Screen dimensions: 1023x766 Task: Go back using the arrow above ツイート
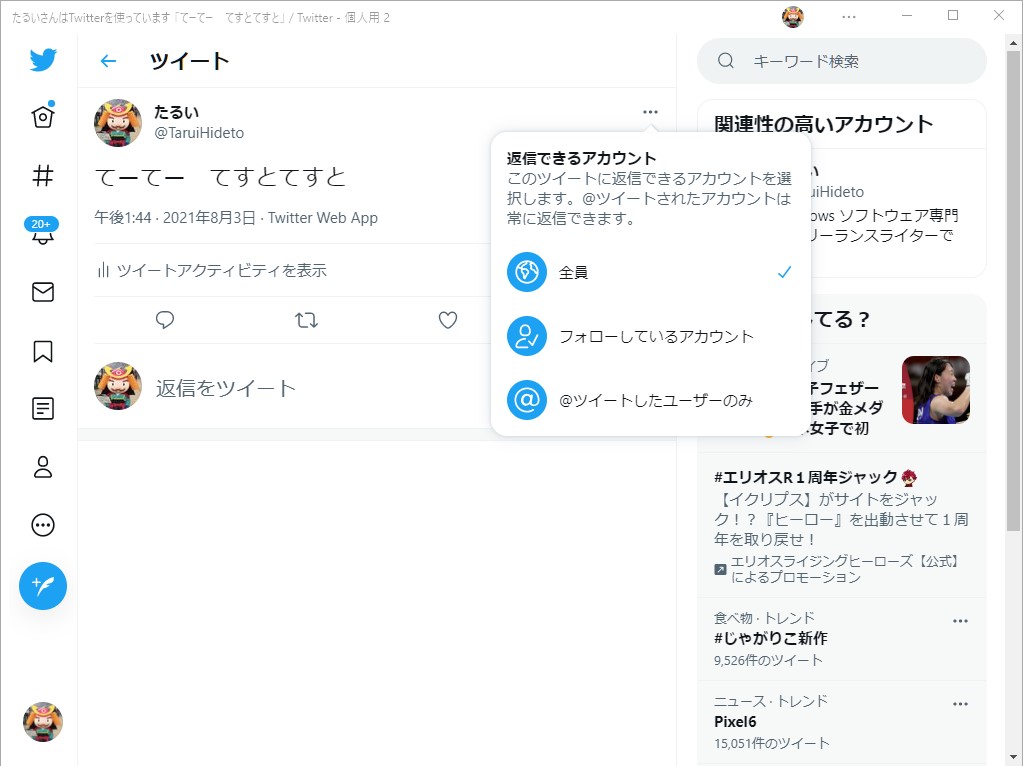(x=108, y=61)
